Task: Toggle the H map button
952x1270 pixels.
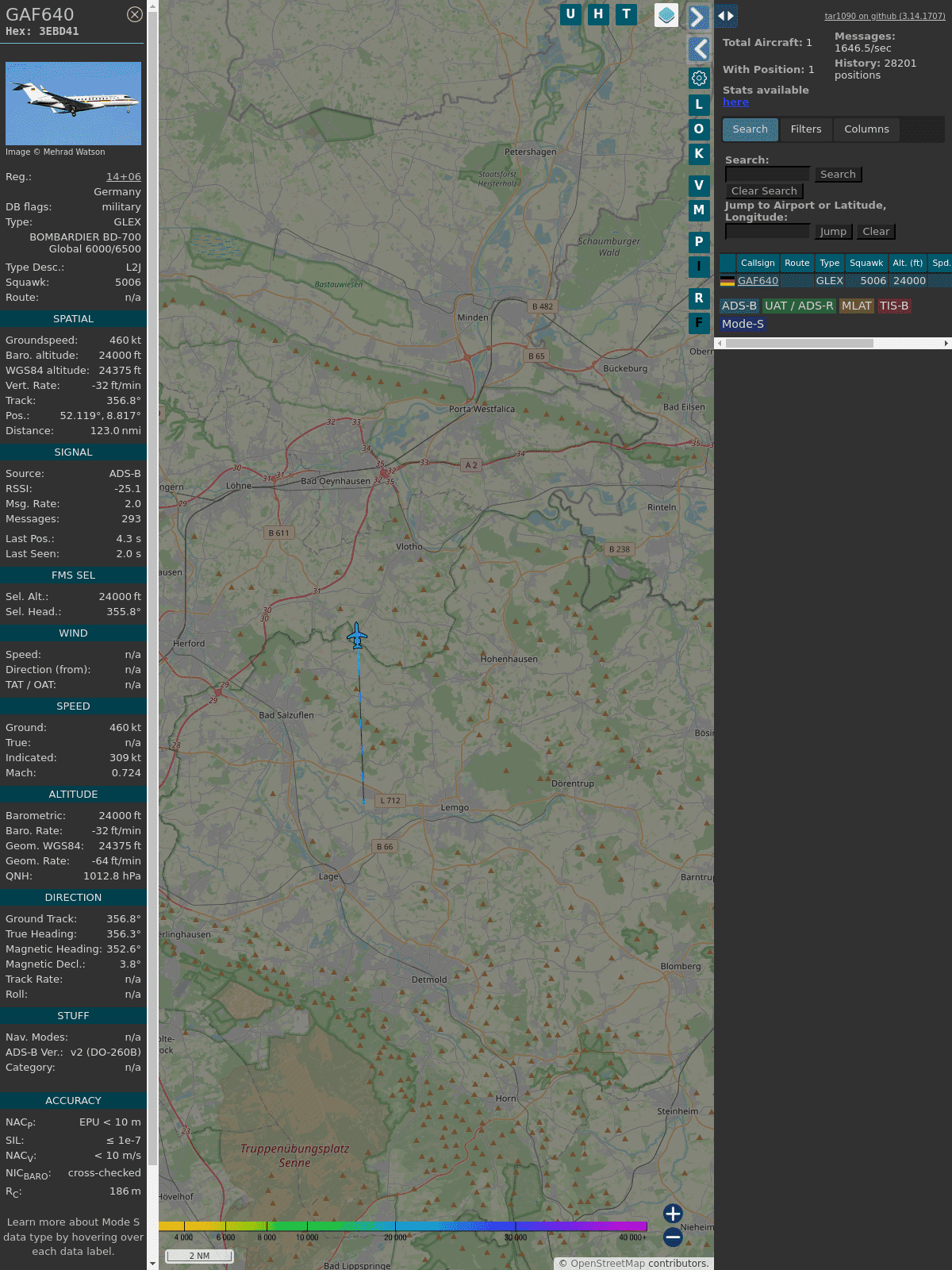Action: point(598,14)
